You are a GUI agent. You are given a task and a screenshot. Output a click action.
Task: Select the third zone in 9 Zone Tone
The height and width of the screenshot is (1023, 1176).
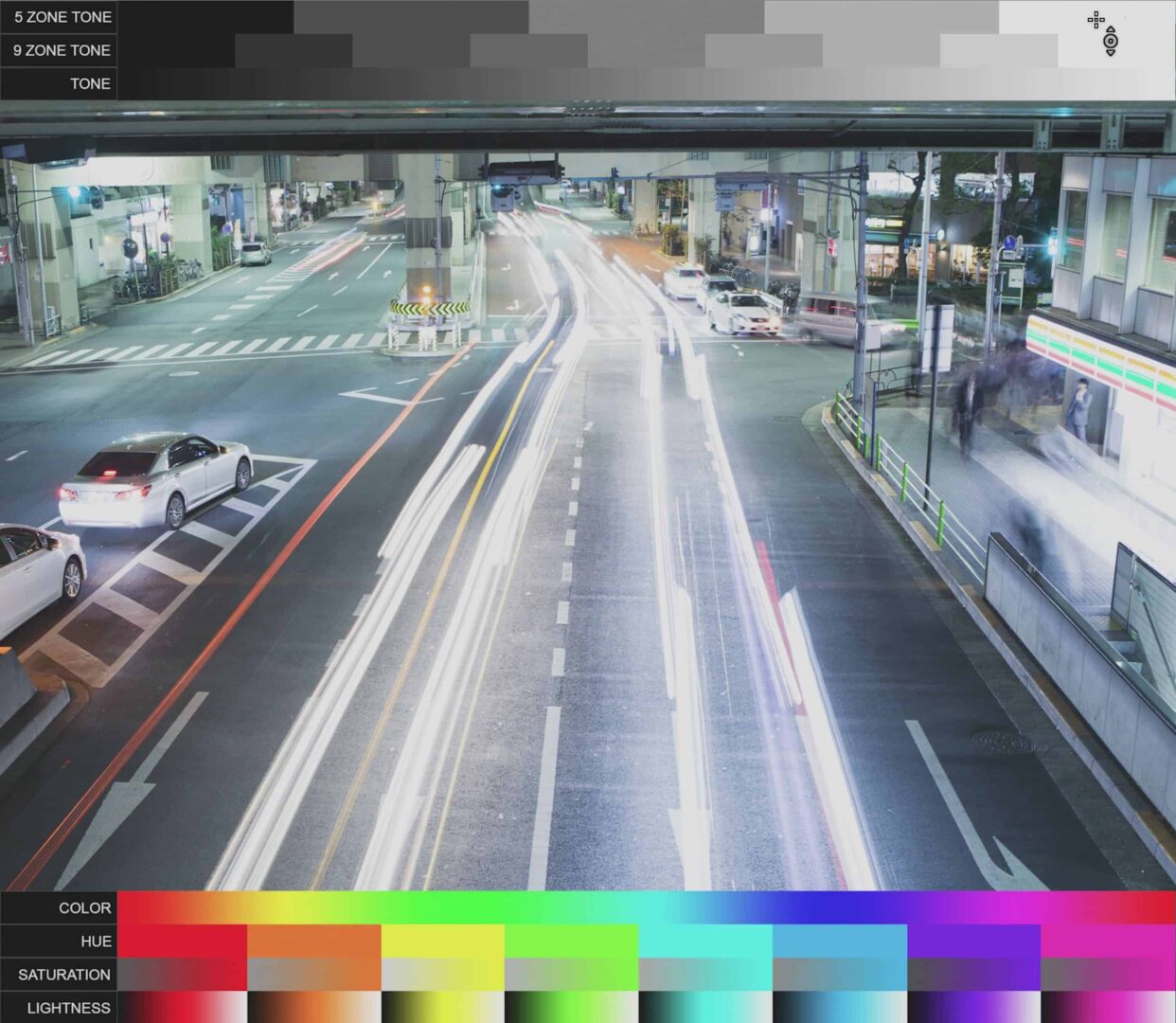pyautogui.click(x=411, y=50)
